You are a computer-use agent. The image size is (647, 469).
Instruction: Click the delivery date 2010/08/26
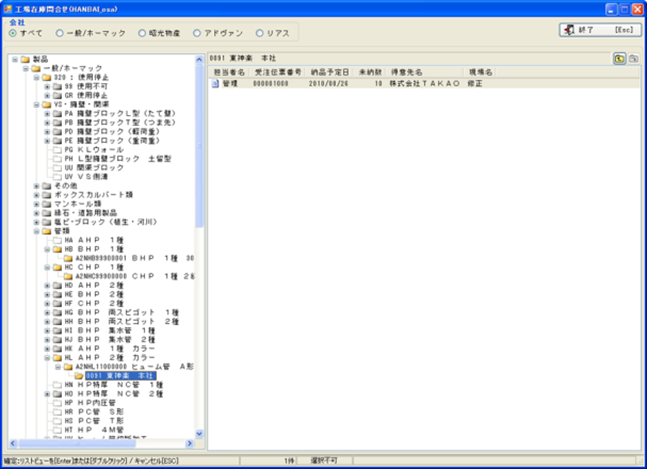[328, 84]
